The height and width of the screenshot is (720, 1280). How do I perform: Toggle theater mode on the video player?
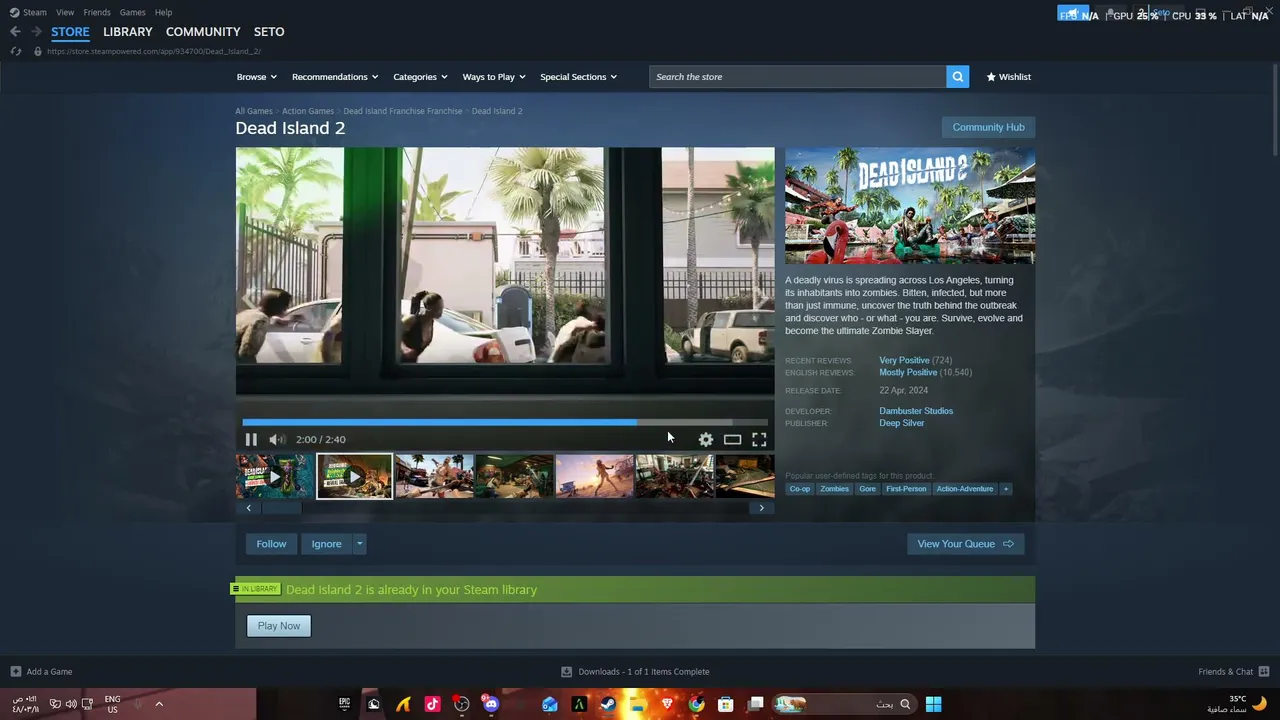coord(732,439)
